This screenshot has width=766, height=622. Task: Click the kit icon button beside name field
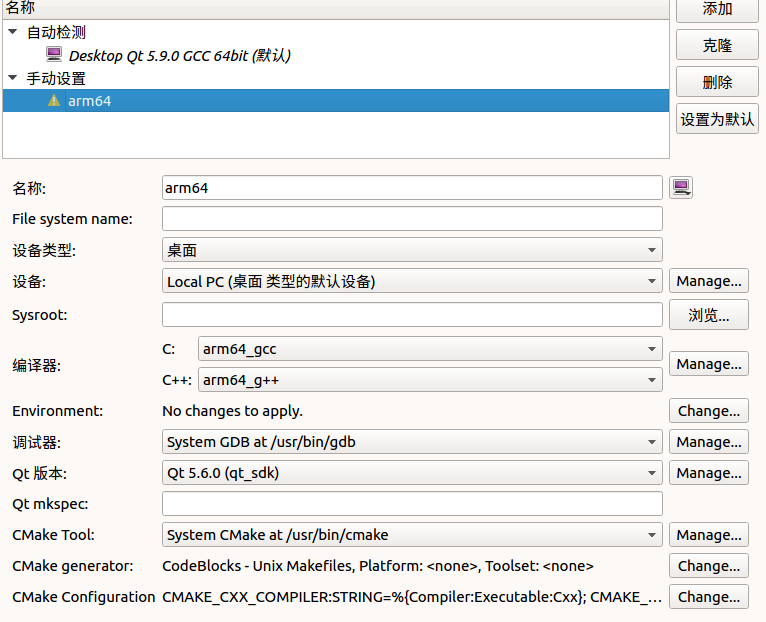(x=681, y=188)
